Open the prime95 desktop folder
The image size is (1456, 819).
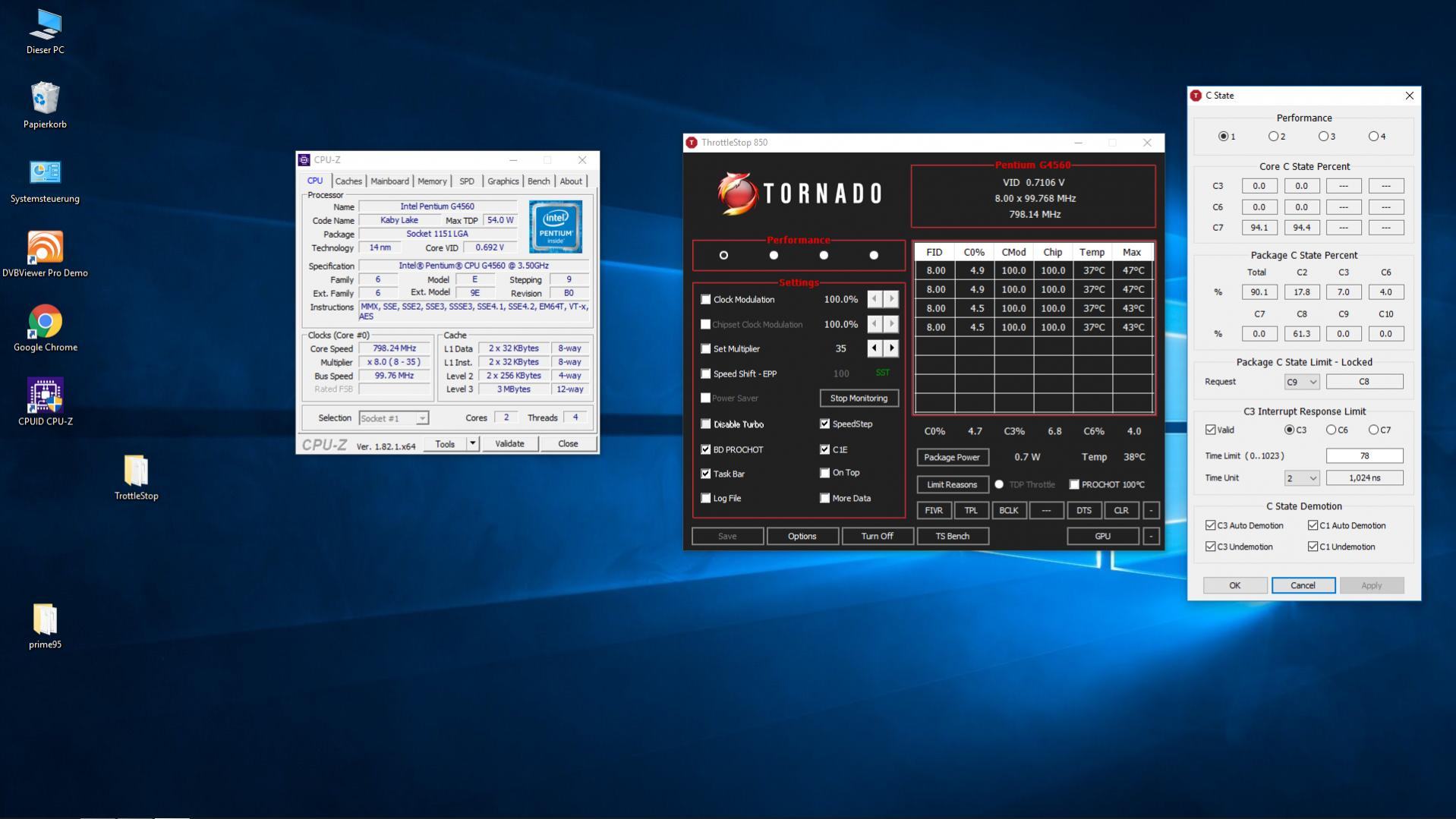point(45,626)
